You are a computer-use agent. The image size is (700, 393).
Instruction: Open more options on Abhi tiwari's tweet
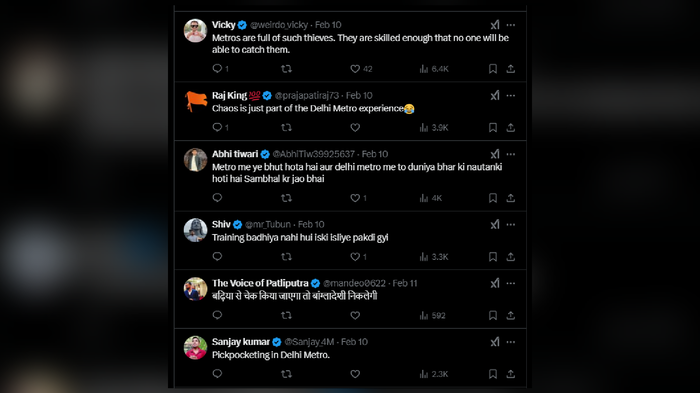511,154
